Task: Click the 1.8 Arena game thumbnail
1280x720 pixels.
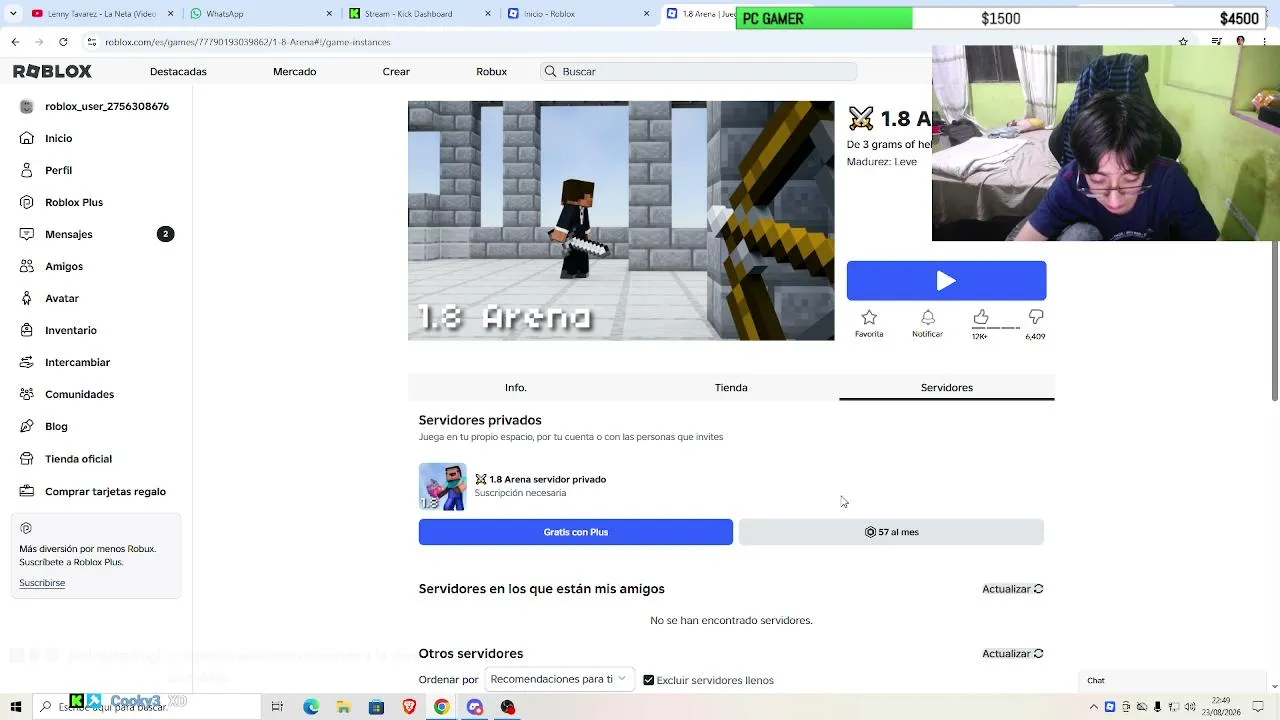Action: coord(621,221)
